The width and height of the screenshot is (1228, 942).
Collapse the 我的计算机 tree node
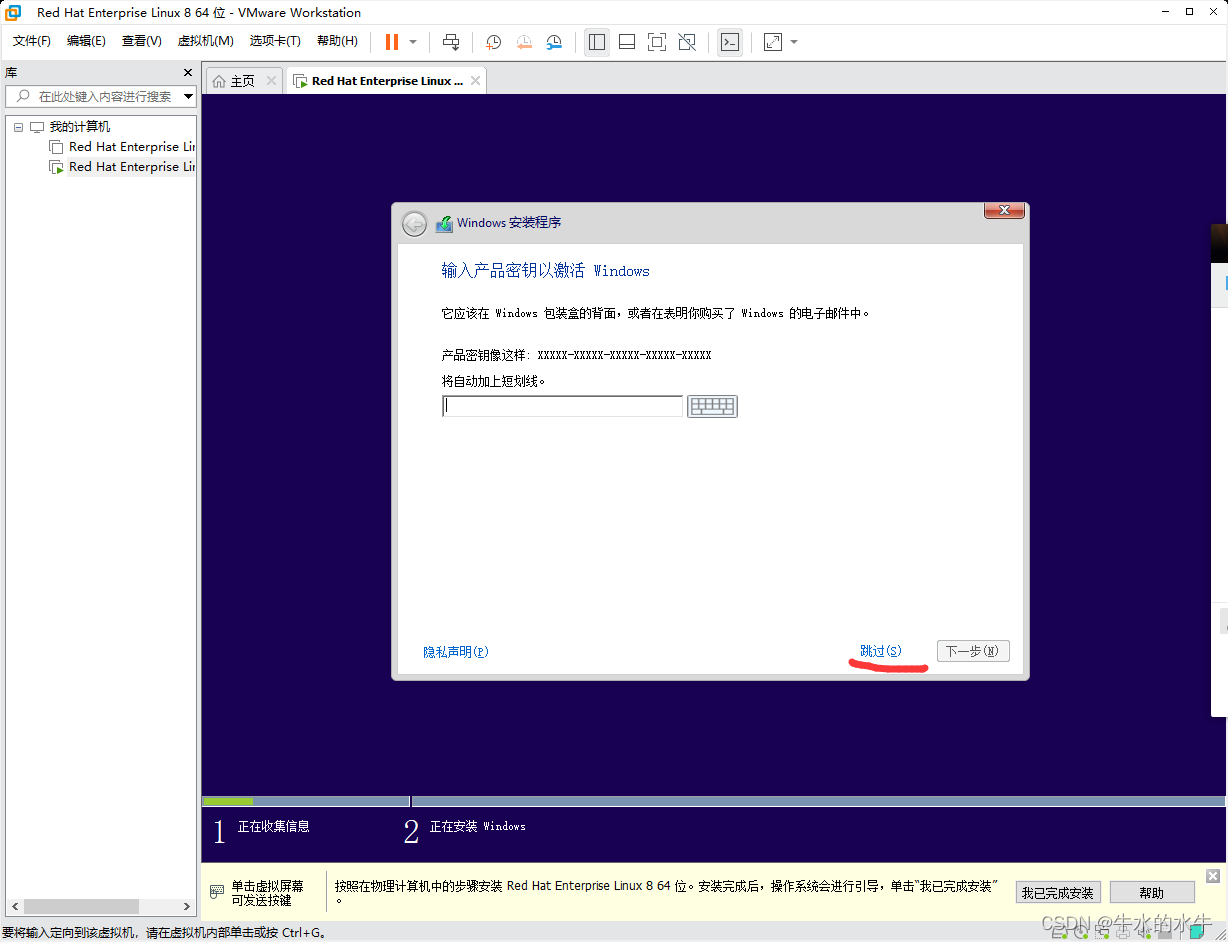(18, 127)
